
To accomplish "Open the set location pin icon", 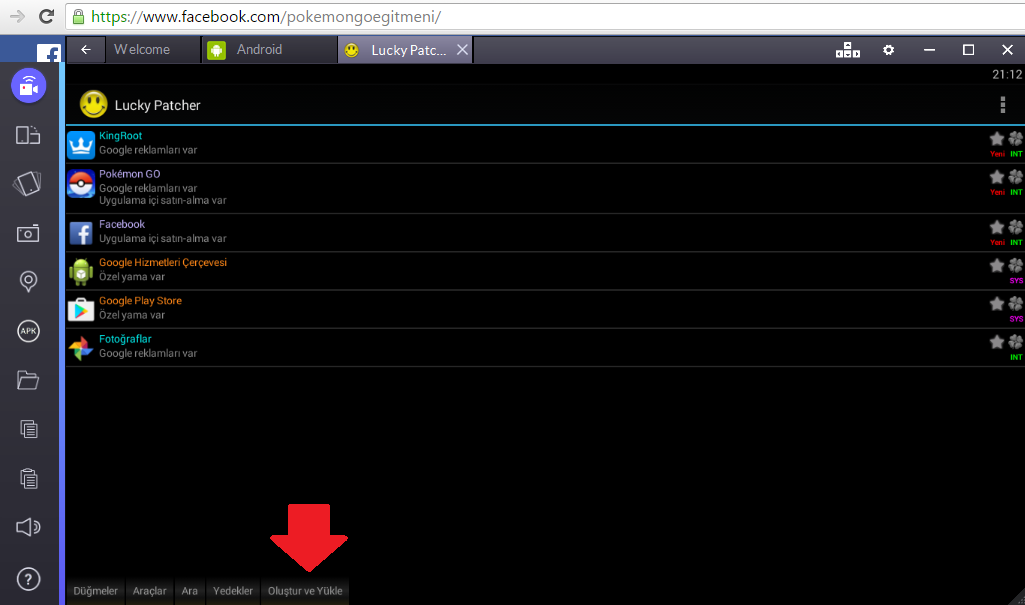I will click(x=28, y=282).
